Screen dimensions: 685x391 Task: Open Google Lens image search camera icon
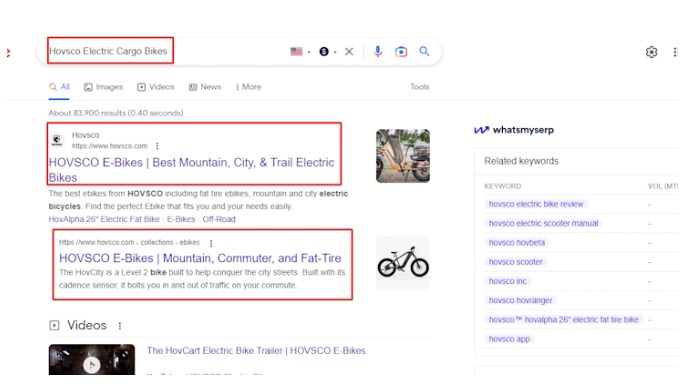(401, 52)
